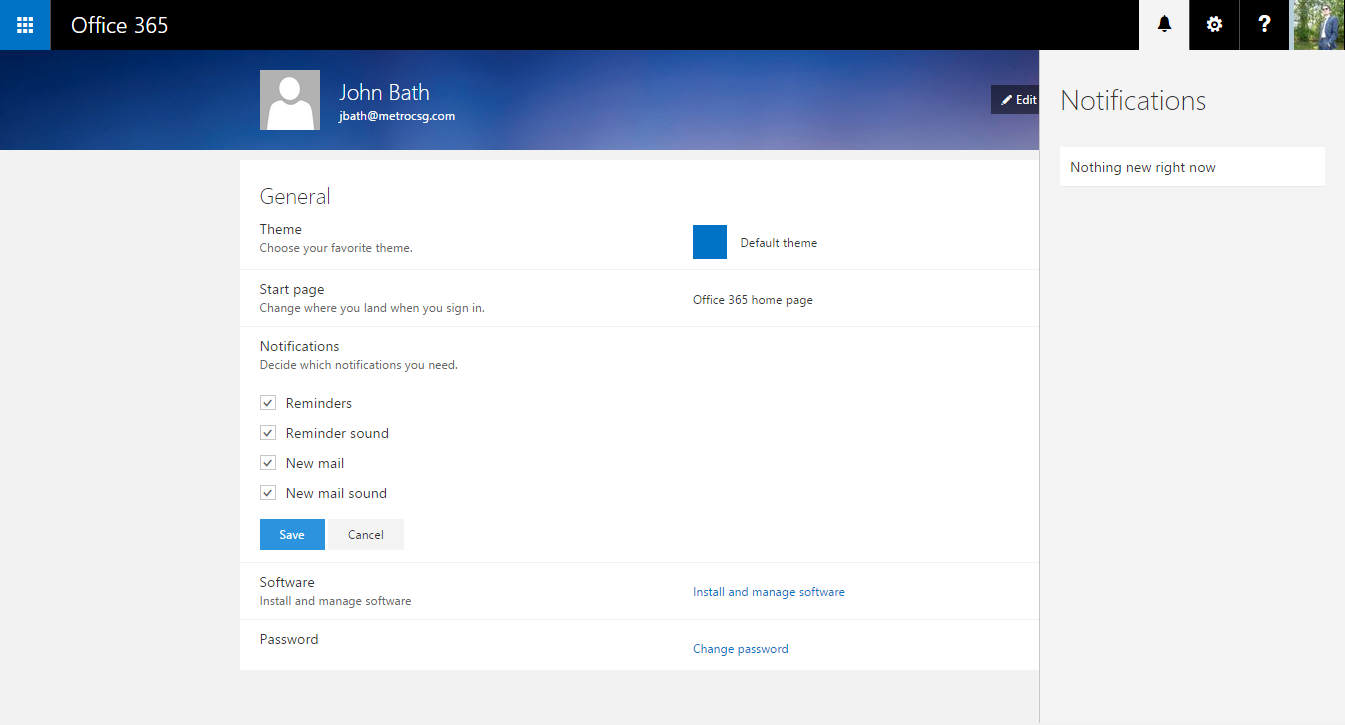
Task: Open the Notifications bell
Action: pos(1163,24)
